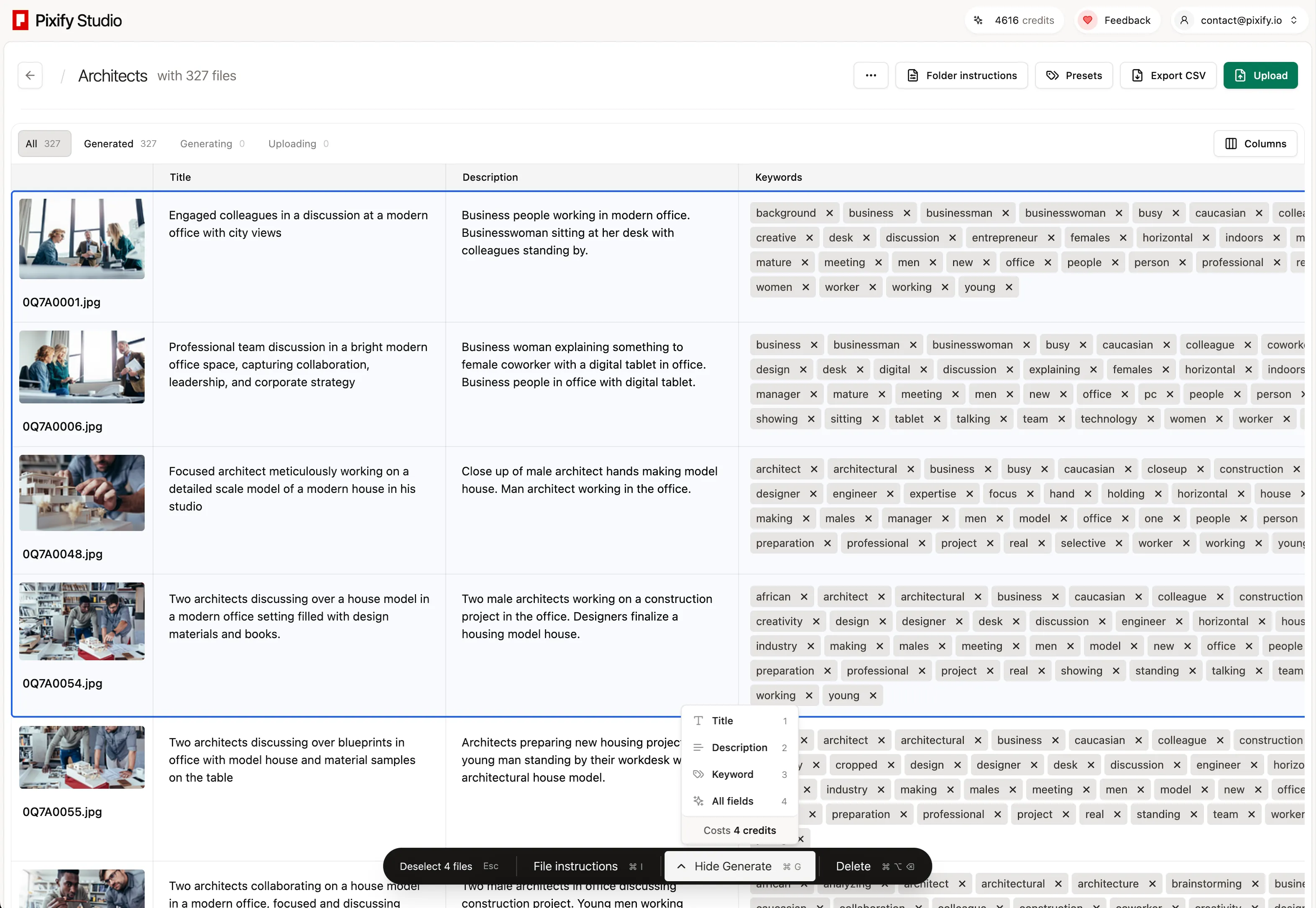Remove the 'tablet' keyword tag
This screenshot has width=1316, height=908.
click(x=937, y=419)
